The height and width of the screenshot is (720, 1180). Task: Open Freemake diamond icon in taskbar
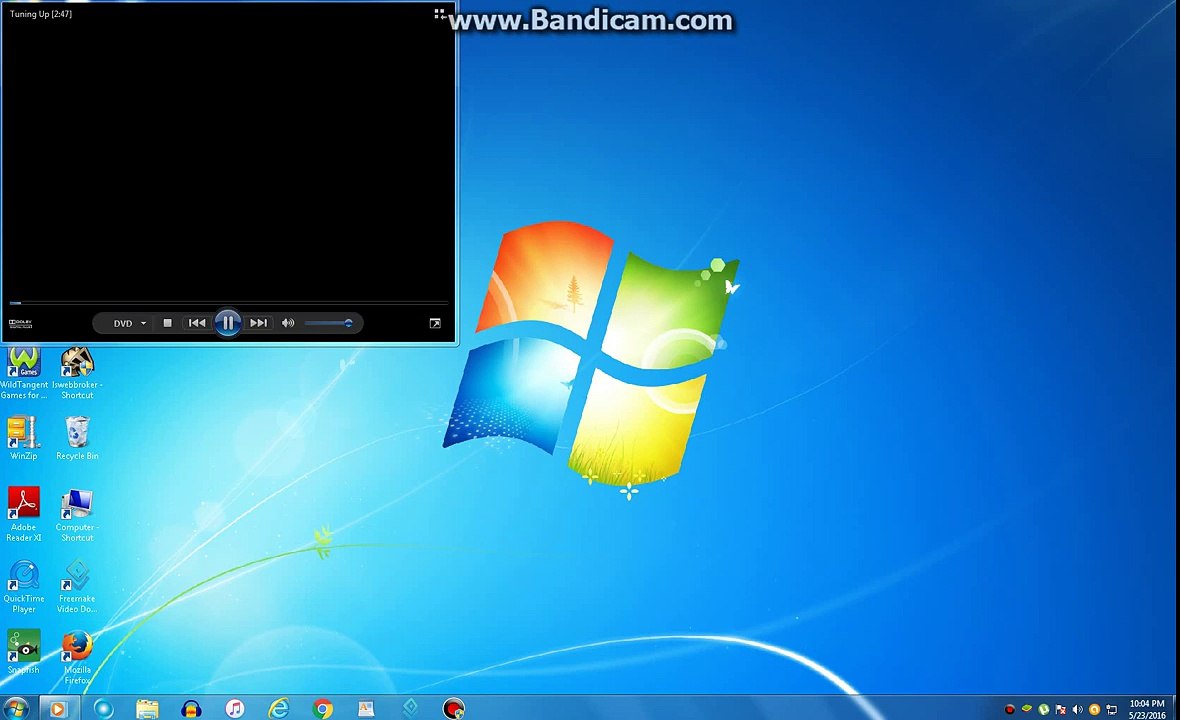(410, 708)
